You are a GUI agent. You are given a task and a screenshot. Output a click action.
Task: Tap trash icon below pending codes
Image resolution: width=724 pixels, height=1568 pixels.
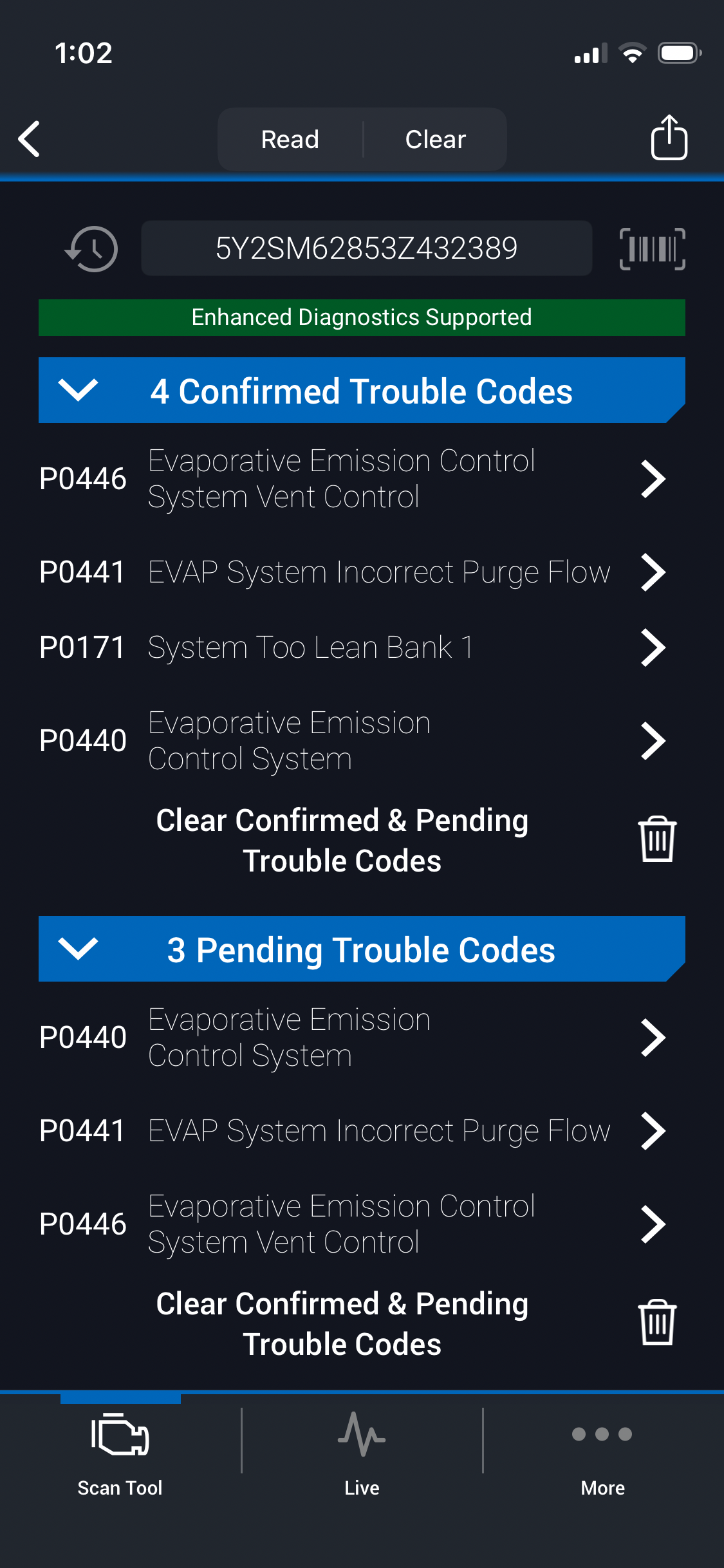pyautogui.click(x=657, y=1323)
